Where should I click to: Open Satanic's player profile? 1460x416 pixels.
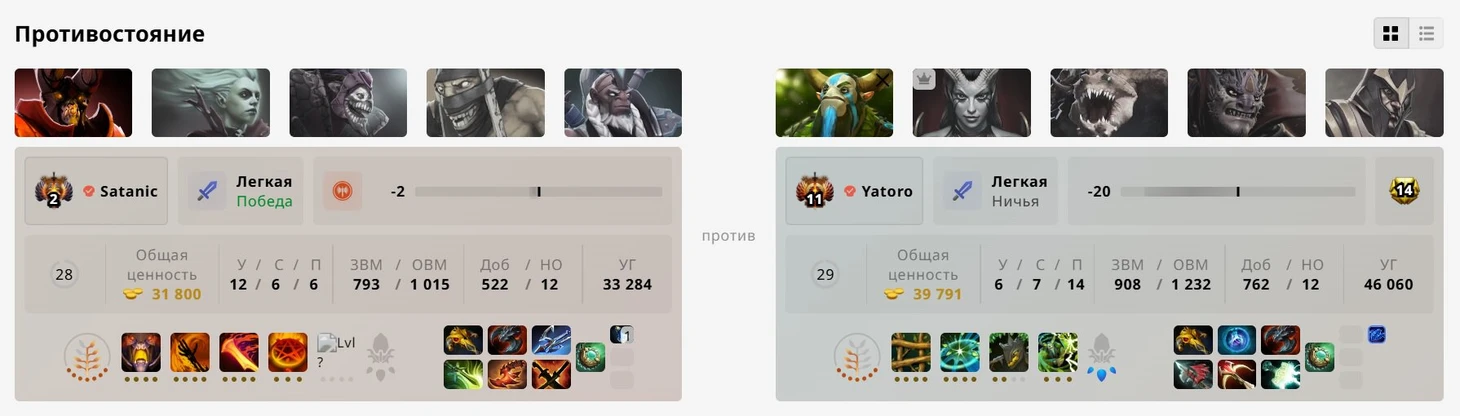point(97,191)
